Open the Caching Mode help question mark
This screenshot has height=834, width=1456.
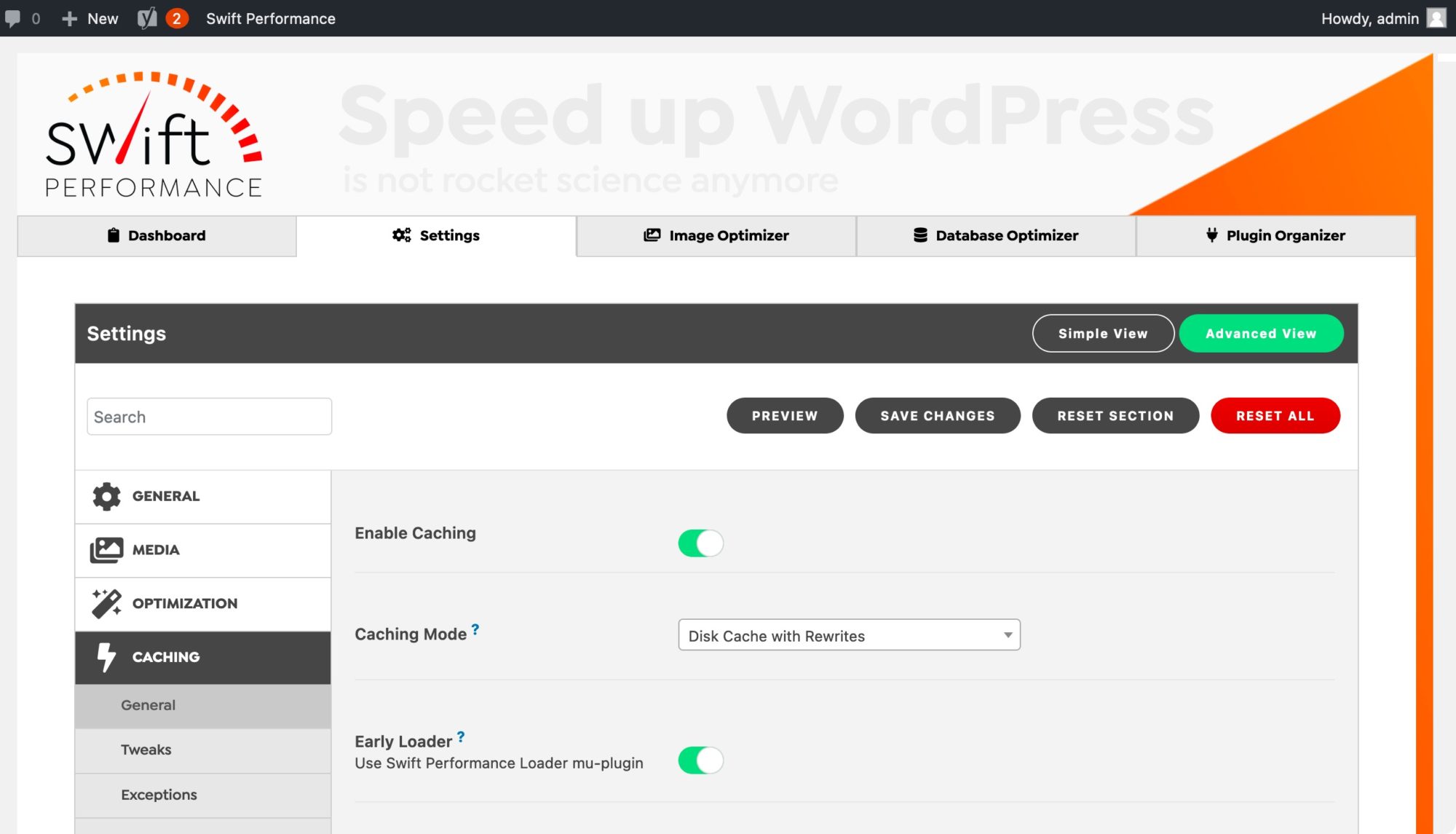pos(475,628)
